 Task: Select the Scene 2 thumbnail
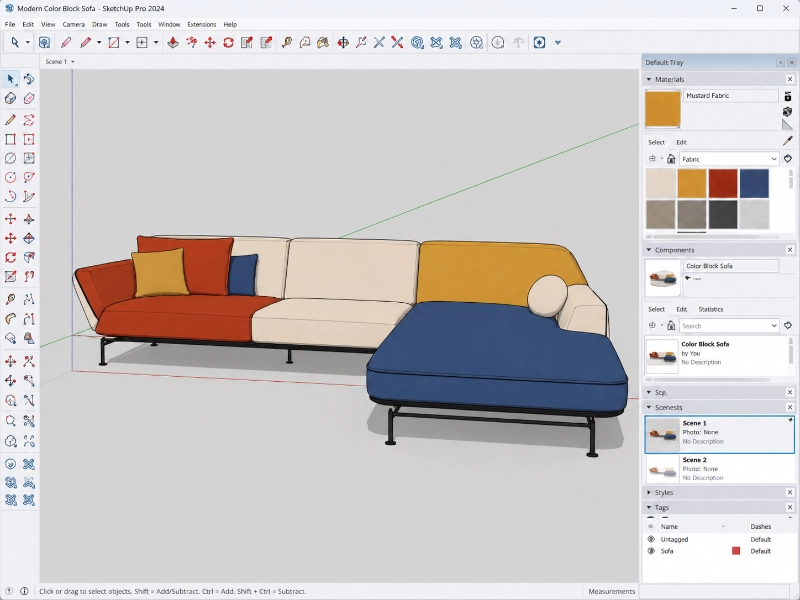[x=662, y=469]
